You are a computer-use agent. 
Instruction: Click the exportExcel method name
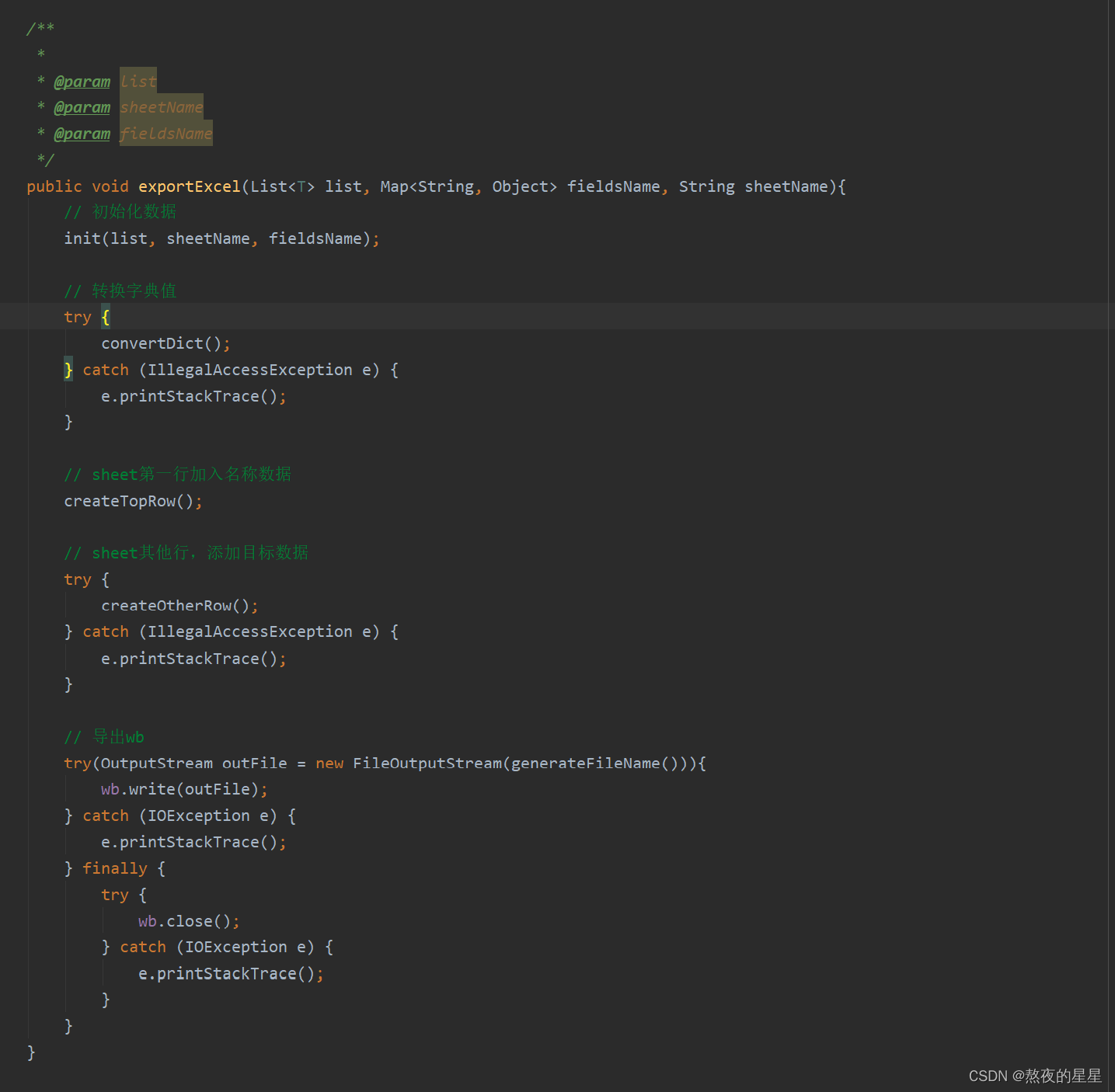pos(190,186)
